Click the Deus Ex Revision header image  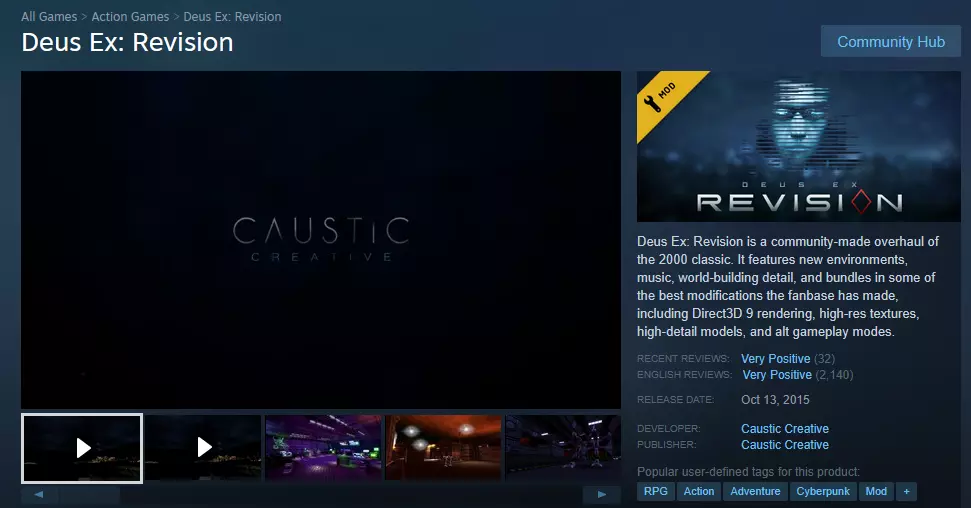click(799, 146)
